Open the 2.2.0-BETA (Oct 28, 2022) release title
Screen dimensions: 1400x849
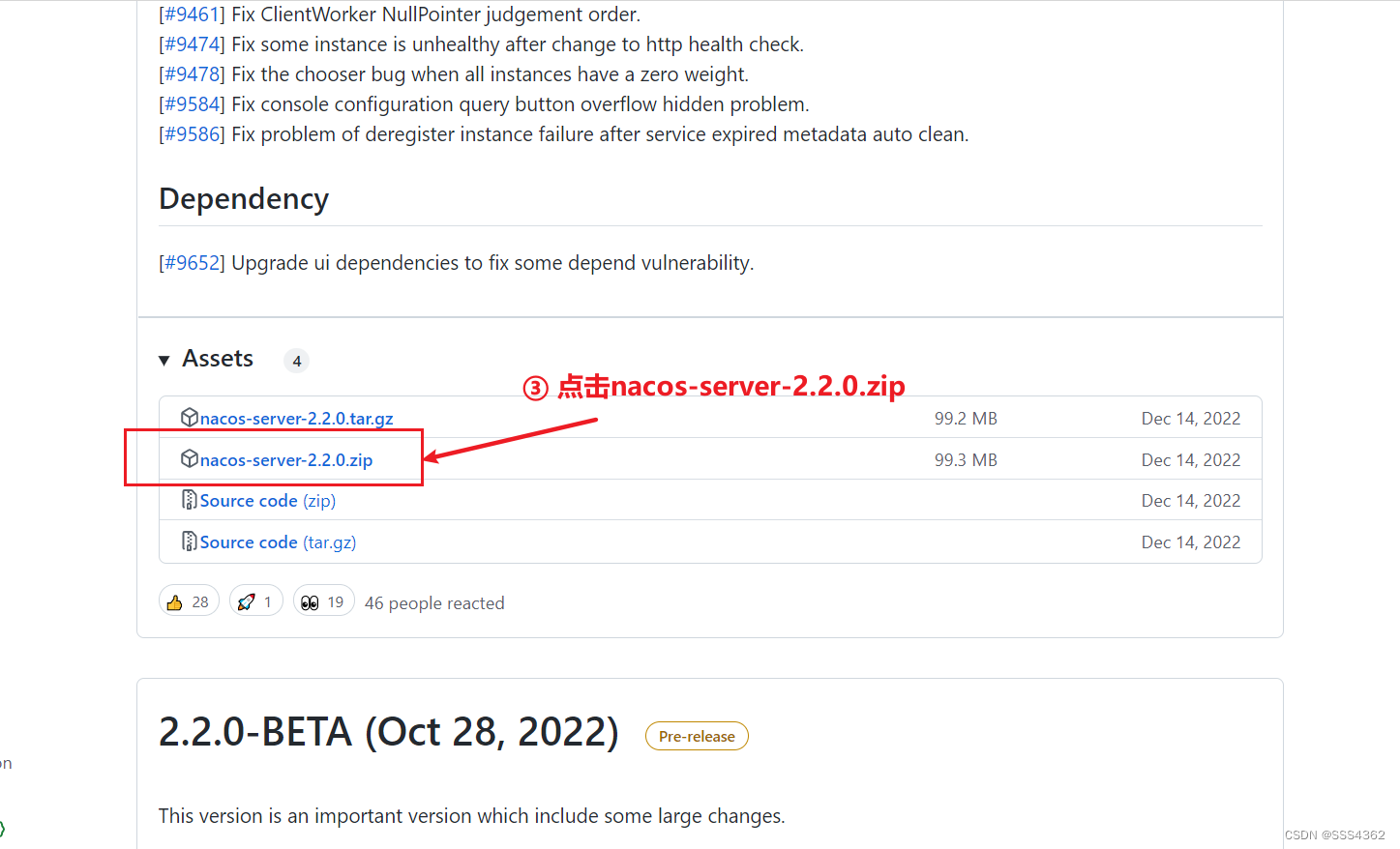pos(389,732)
